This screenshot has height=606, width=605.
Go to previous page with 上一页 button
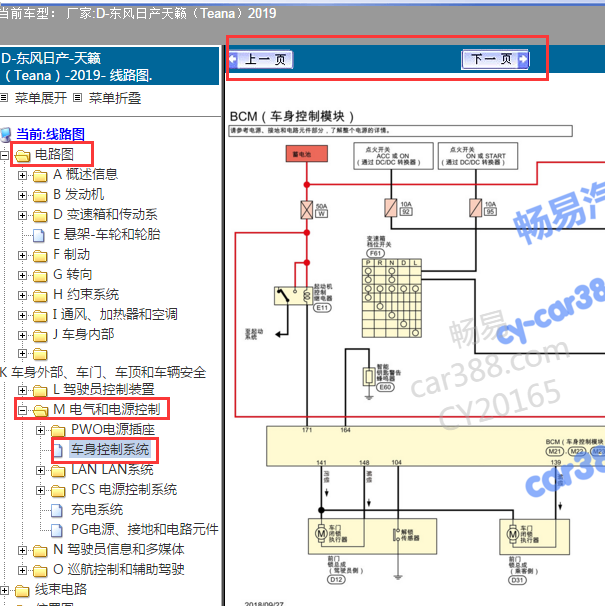pyautogui.click(x=261, y=60)
